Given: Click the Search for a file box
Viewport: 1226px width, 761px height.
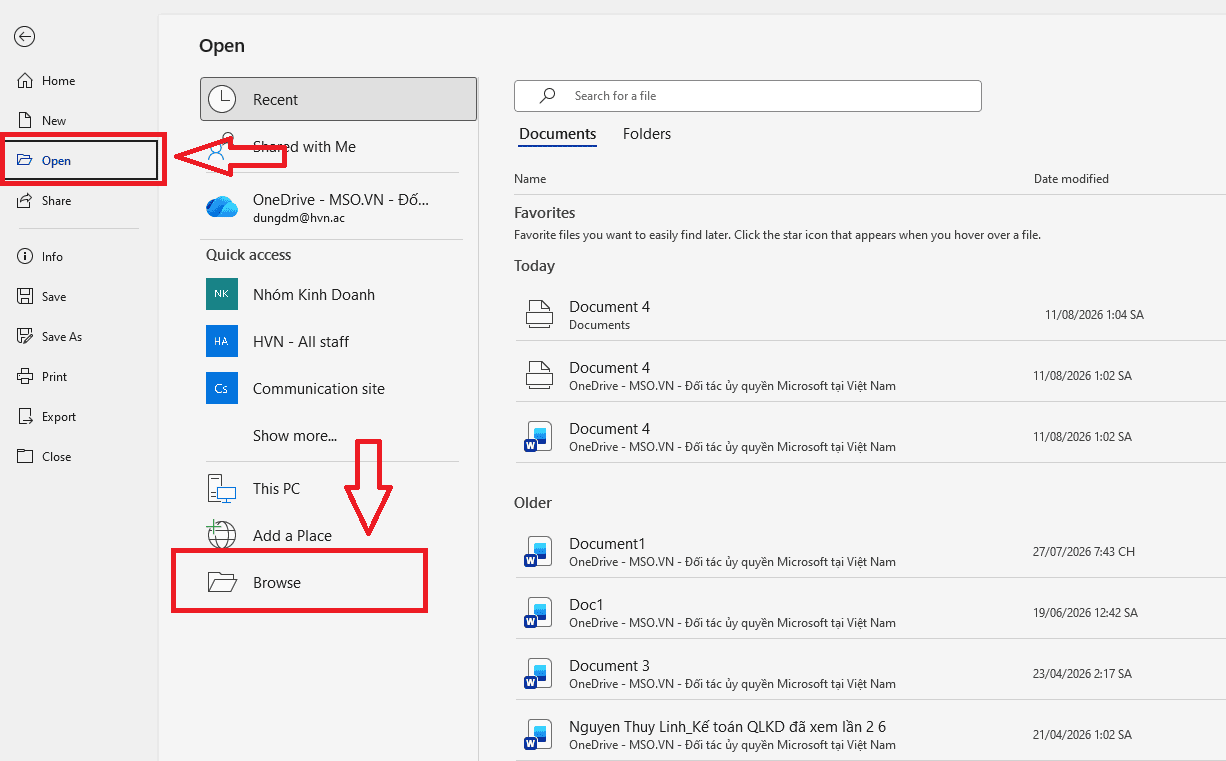Looking at the screenshot, I should click(748, 96).
